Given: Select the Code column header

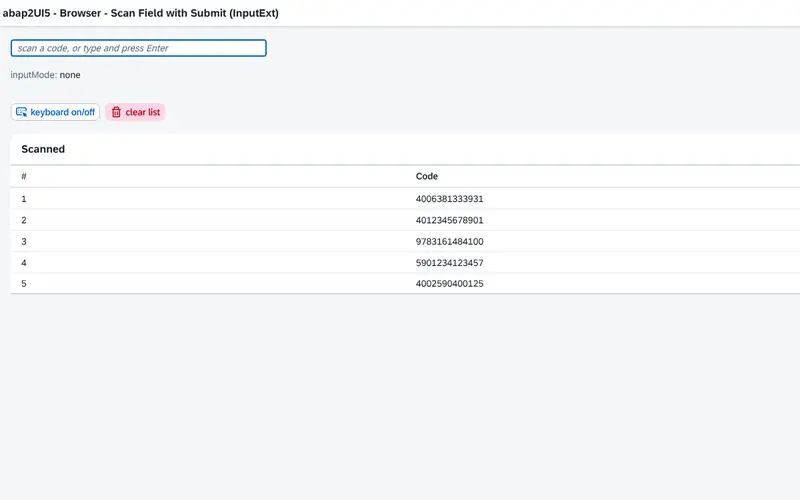Looking at the screenshot, I should 427,177.
